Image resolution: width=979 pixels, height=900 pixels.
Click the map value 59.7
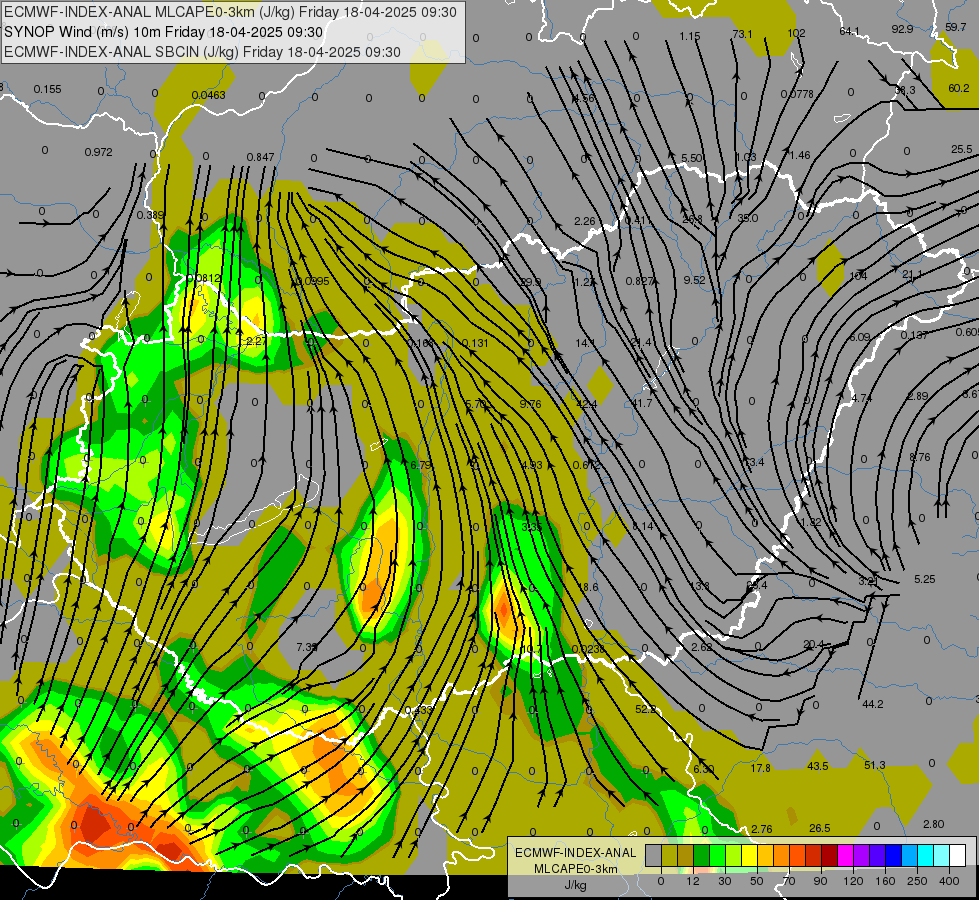(x=956, y=27)
